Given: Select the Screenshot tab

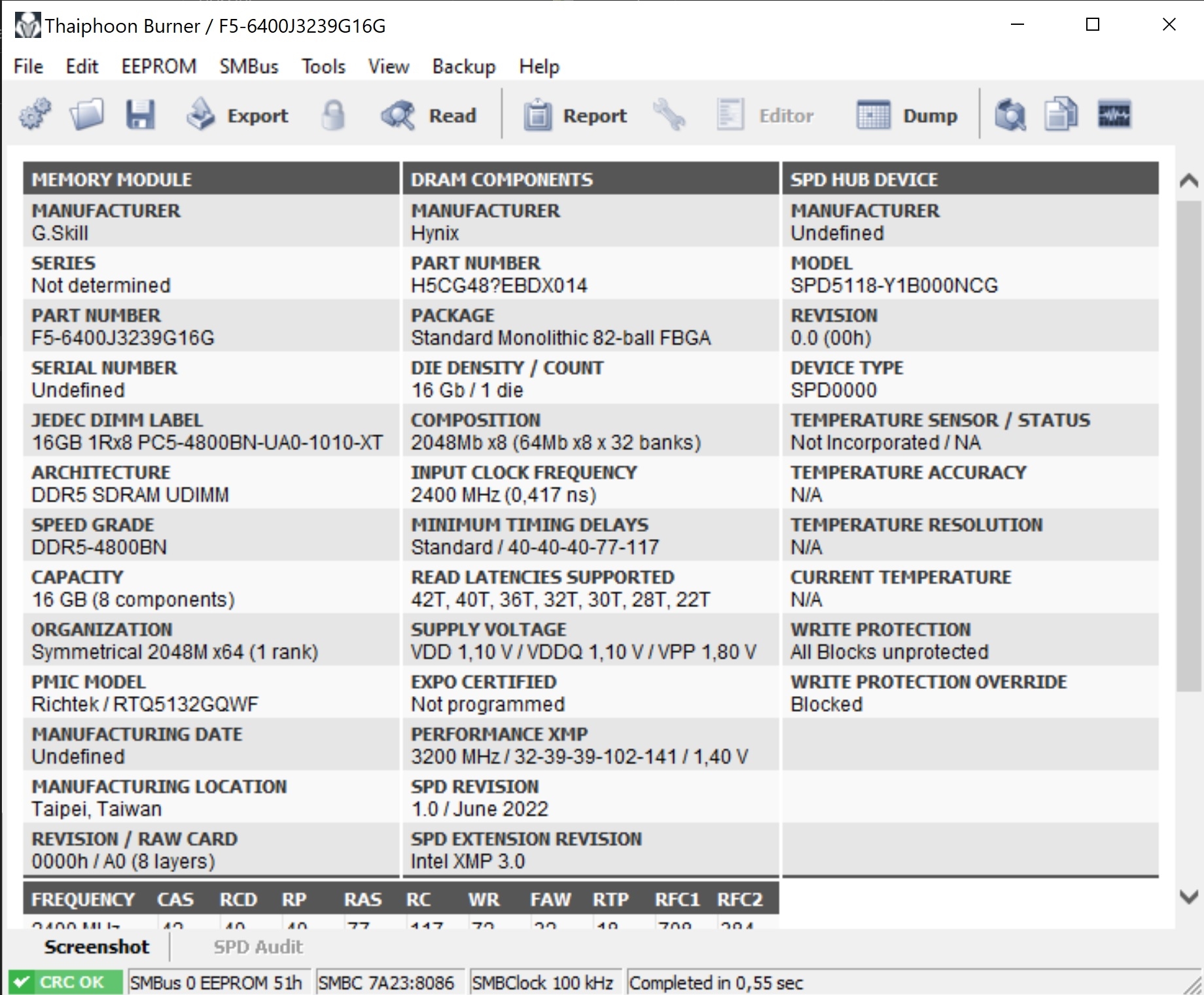Looking at the screenshot, I should pos(96,947).
